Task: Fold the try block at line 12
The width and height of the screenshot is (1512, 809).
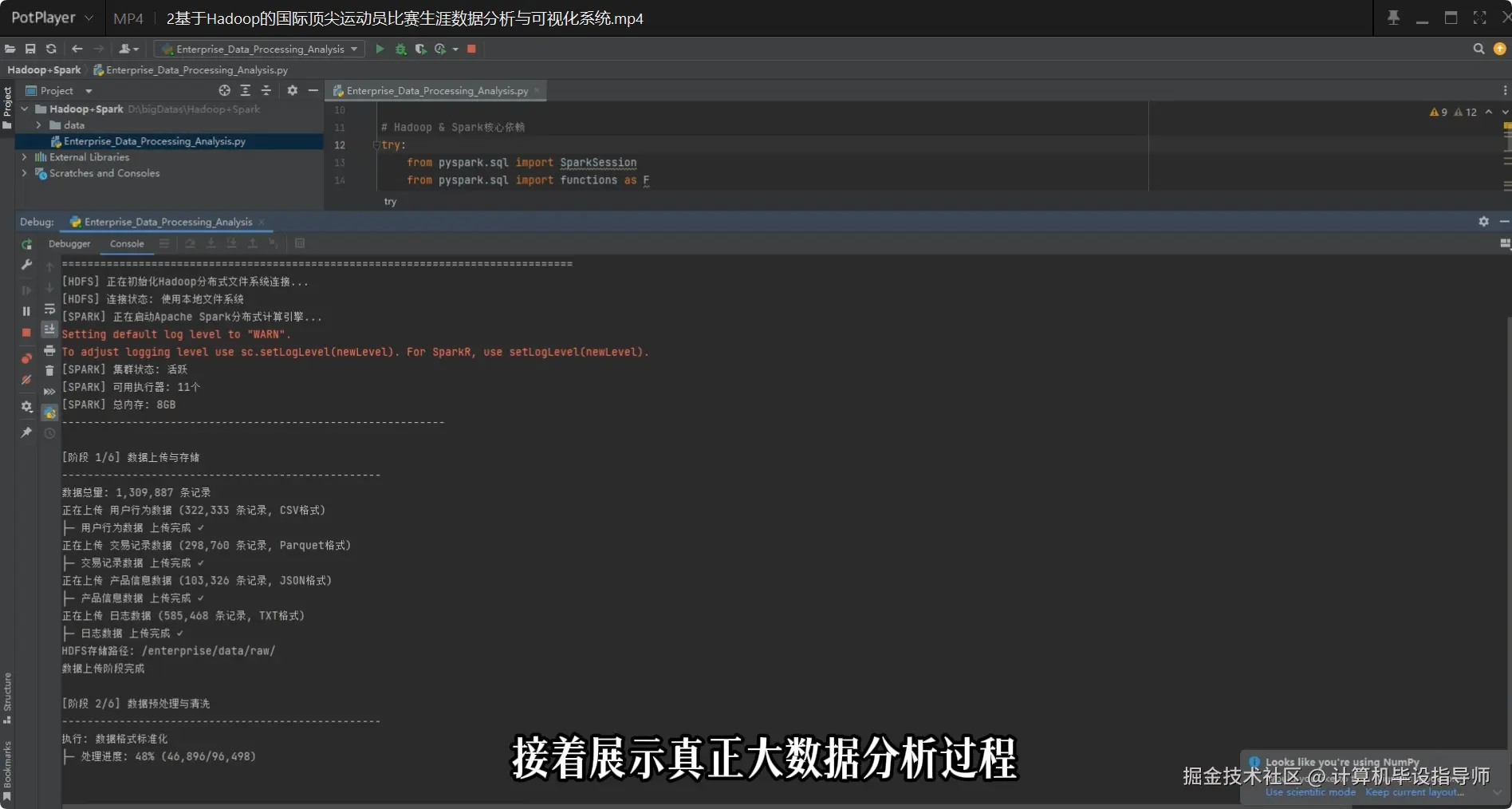Action: [x=376, y=144]
